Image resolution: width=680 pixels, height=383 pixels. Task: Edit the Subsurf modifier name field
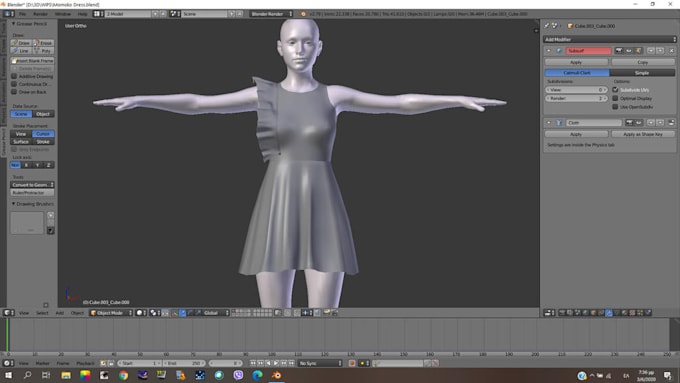point(588,51)
